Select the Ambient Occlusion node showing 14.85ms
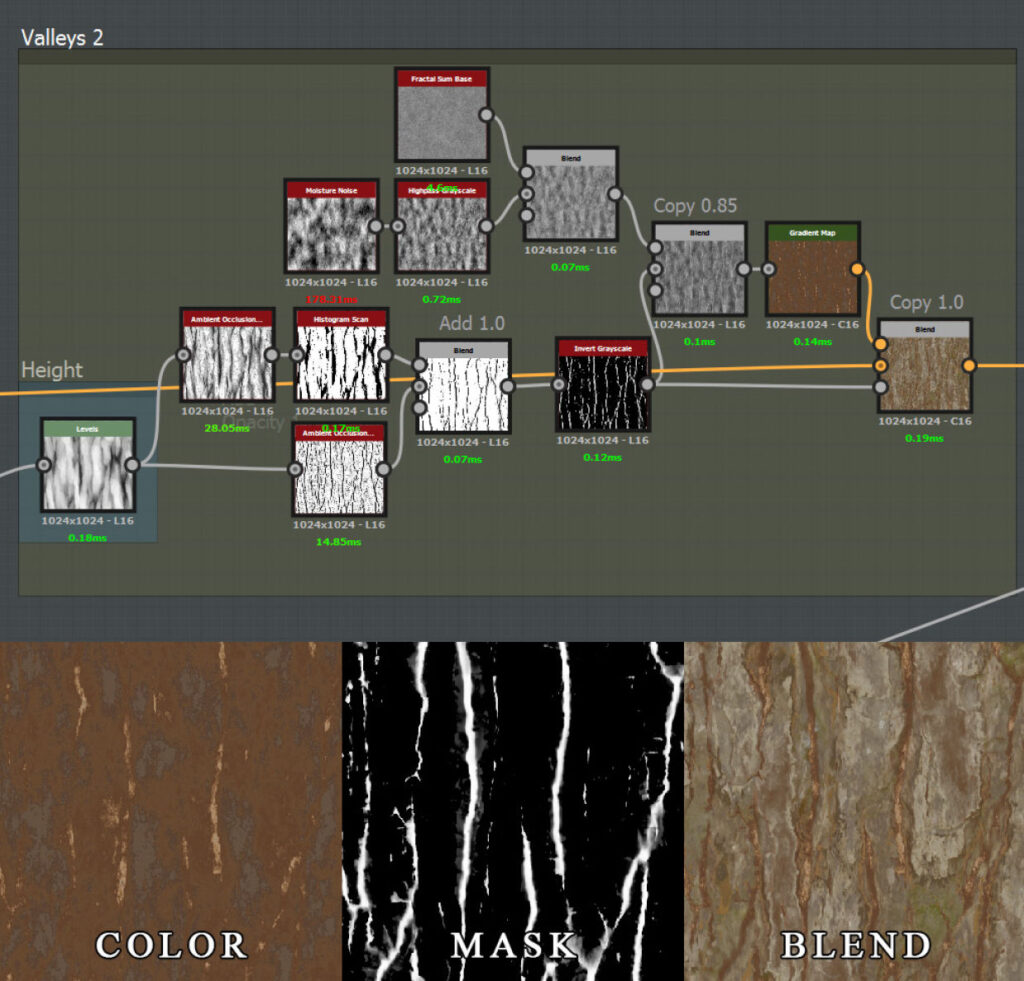The width and height of the screenshot is (1024, 981). [339, 469]
